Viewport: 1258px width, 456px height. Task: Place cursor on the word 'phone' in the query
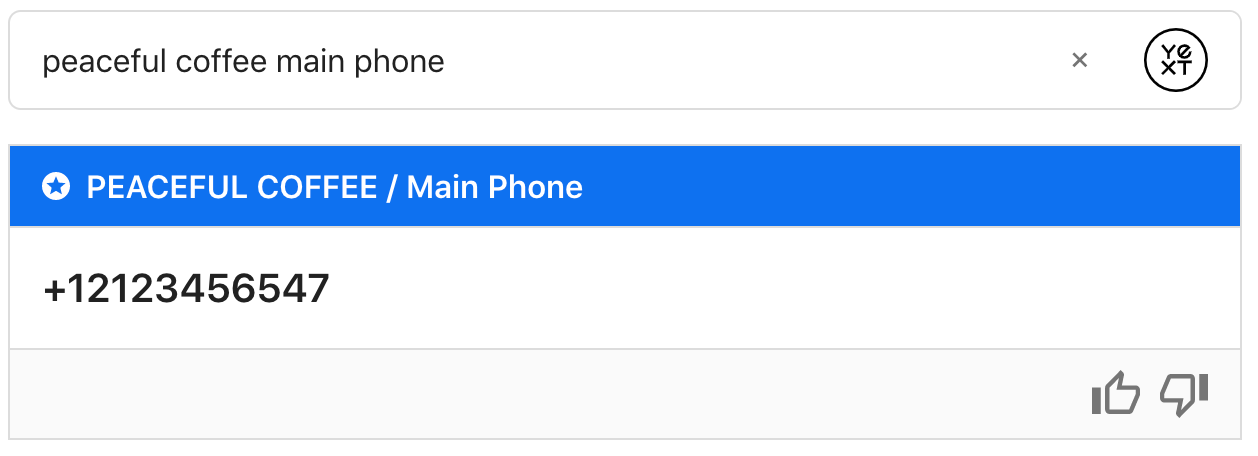(404, 61)
